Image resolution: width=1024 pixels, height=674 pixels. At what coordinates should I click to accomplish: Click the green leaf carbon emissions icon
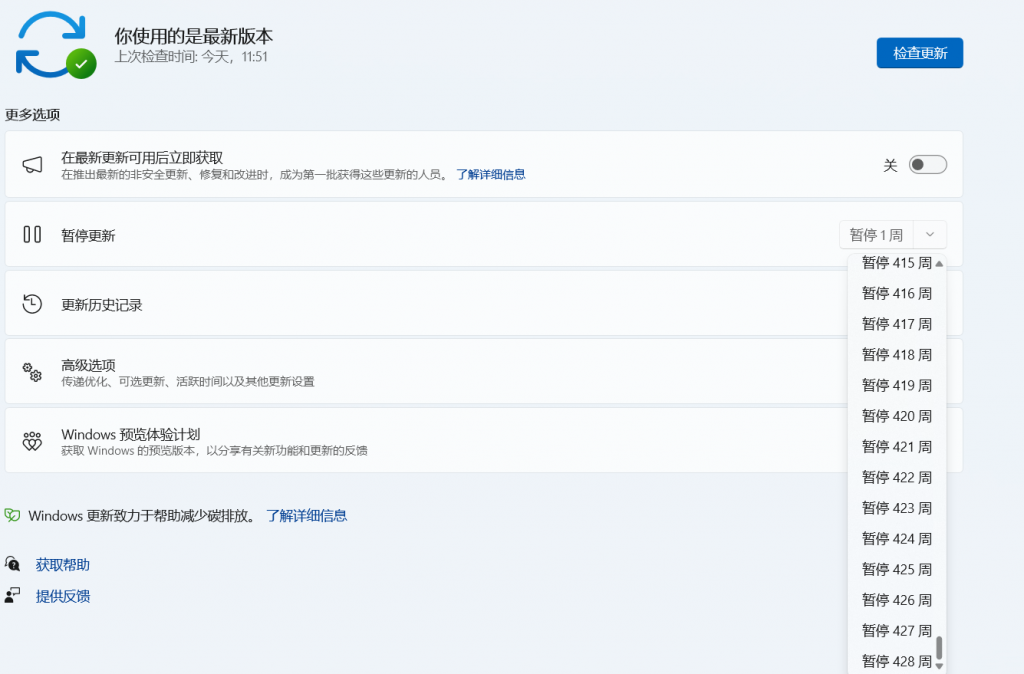tap(12, 516)
